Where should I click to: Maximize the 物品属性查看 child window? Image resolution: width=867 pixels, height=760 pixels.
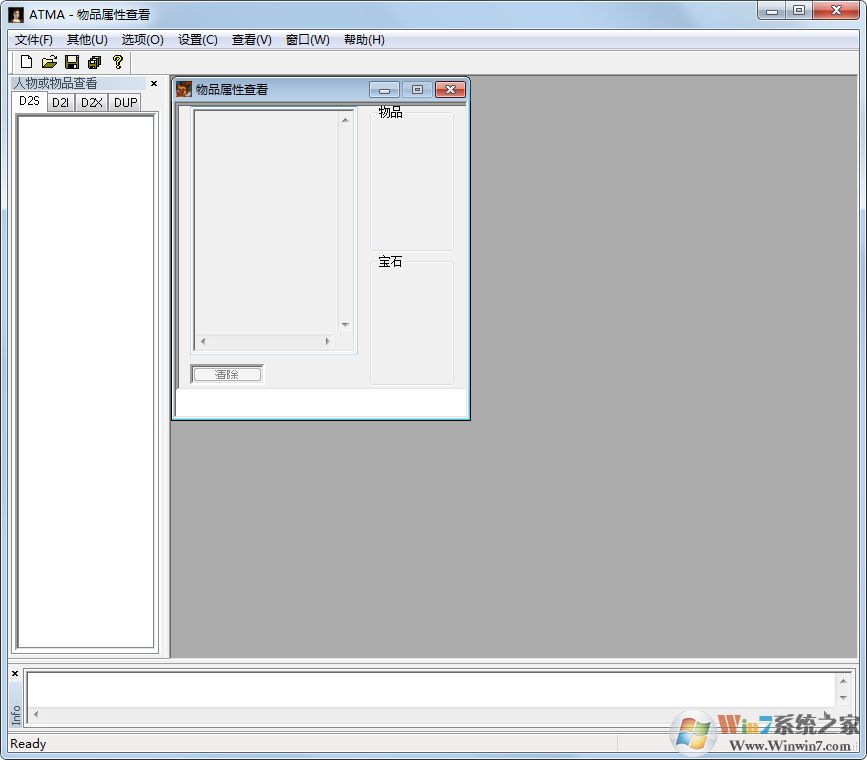click(417, 89)
